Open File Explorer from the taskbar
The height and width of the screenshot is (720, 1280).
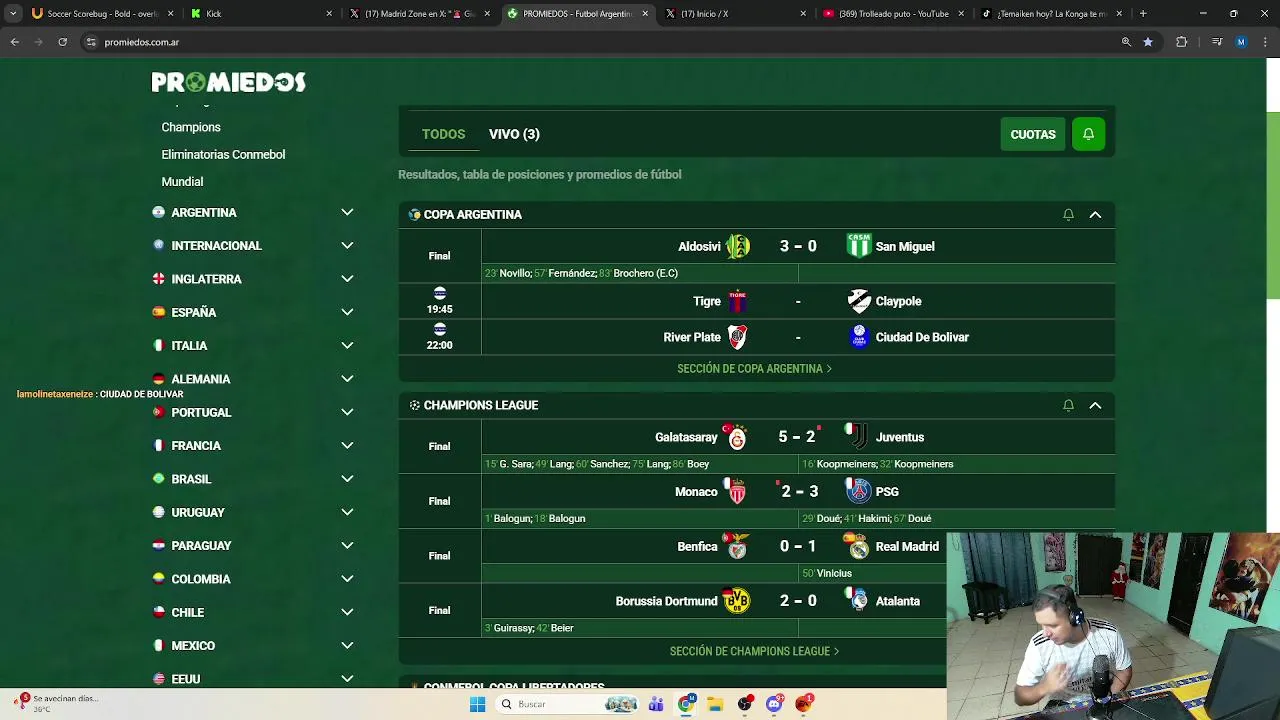716,704
